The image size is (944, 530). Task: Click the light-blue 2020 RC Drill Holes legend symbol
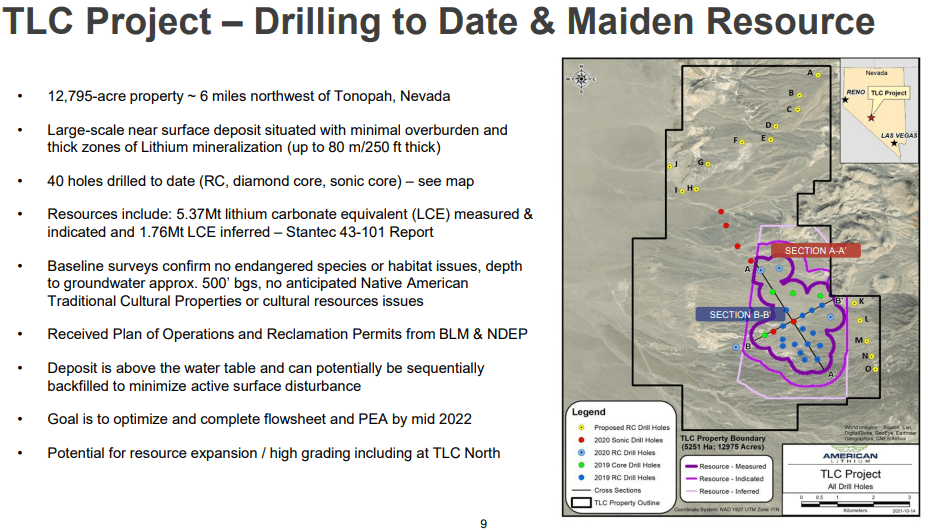click(581, 452)
